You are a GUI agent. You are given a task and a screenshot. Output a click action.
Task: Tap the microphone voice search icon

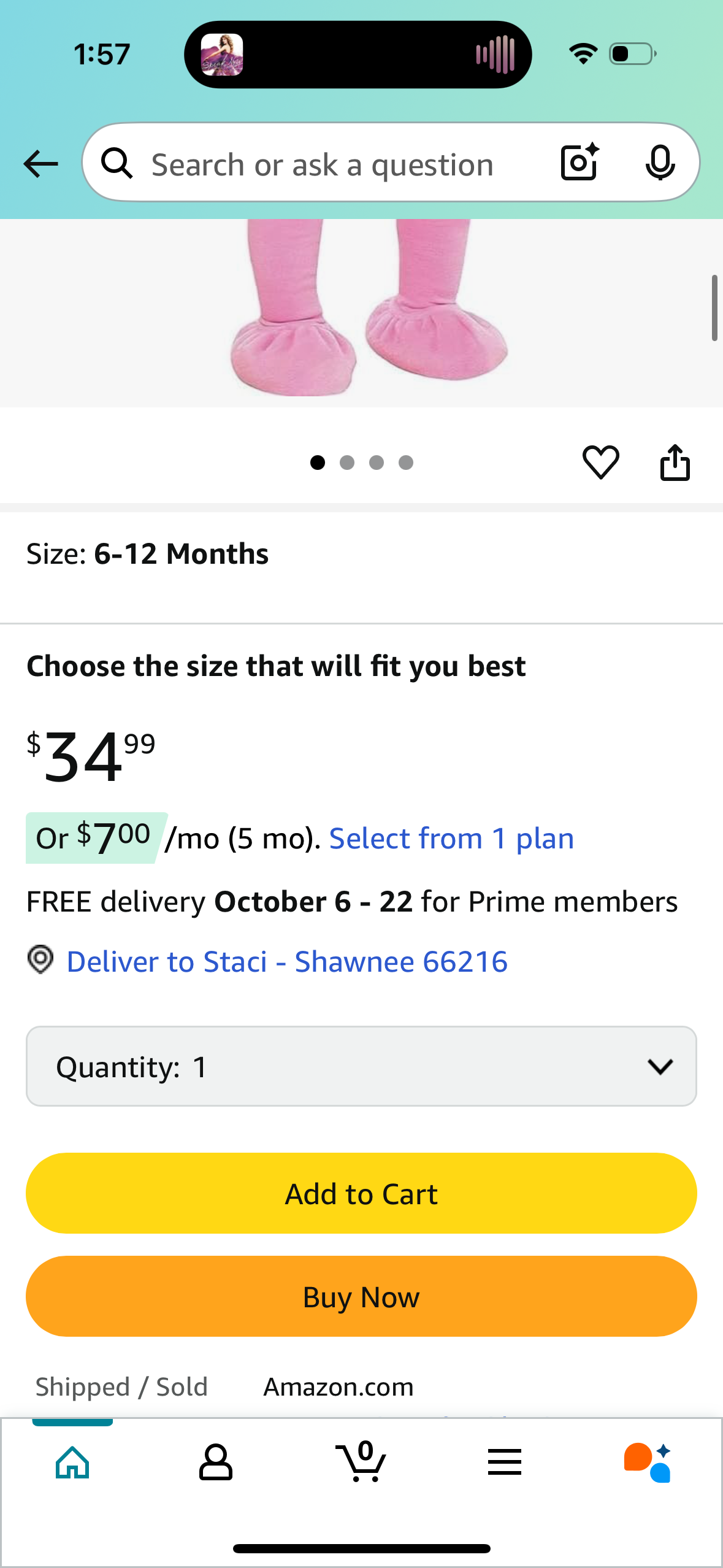(660, 163)
